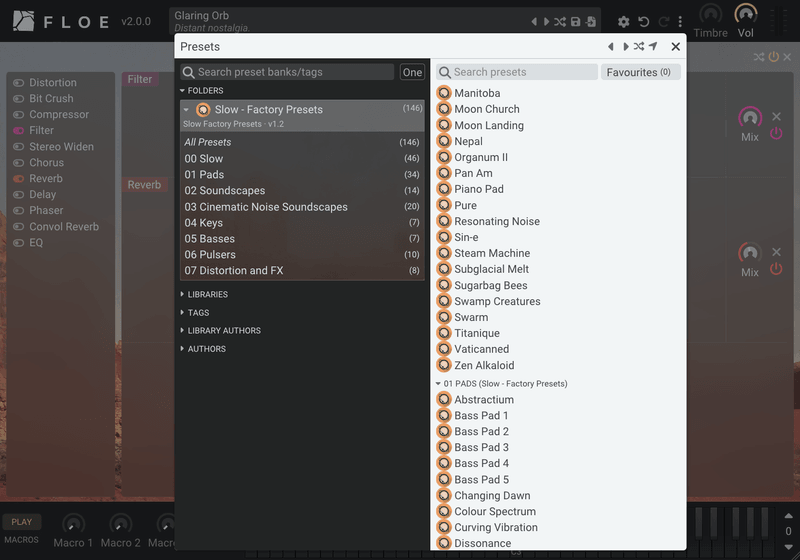Viewport: 800px width, 560px height.
Task: Click the load preset file icon
Action: [591, 22]
